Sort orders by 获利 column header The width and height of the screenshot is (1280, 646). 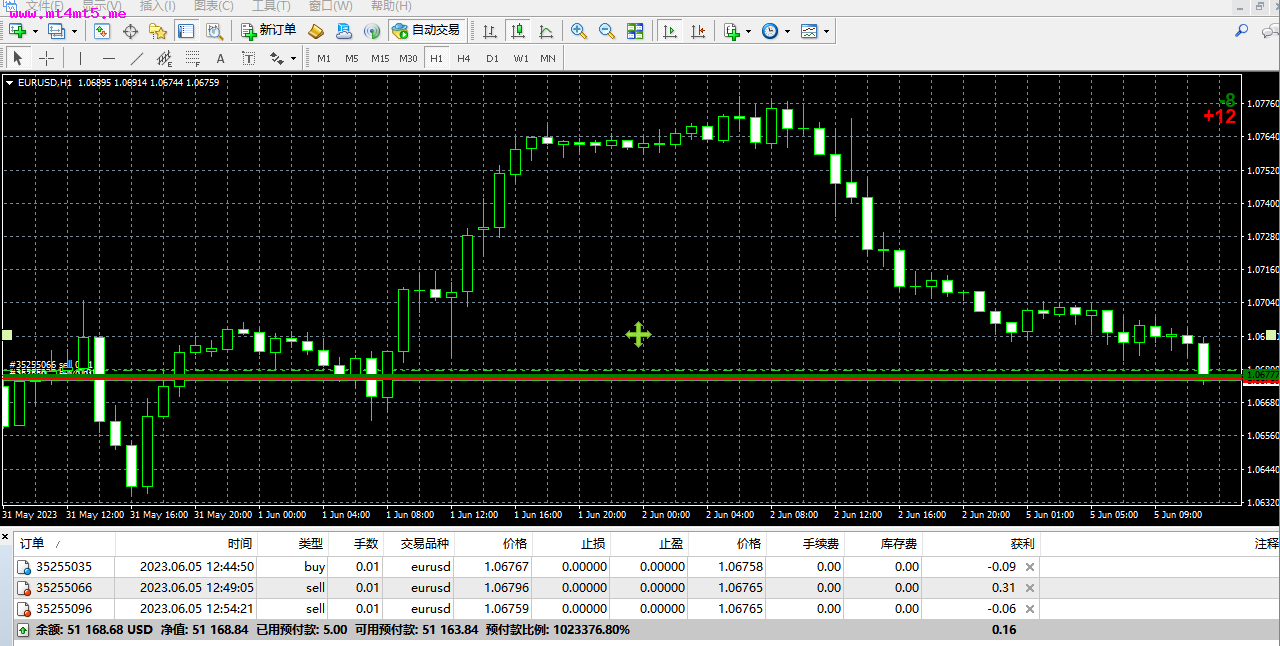coord(980,544)
